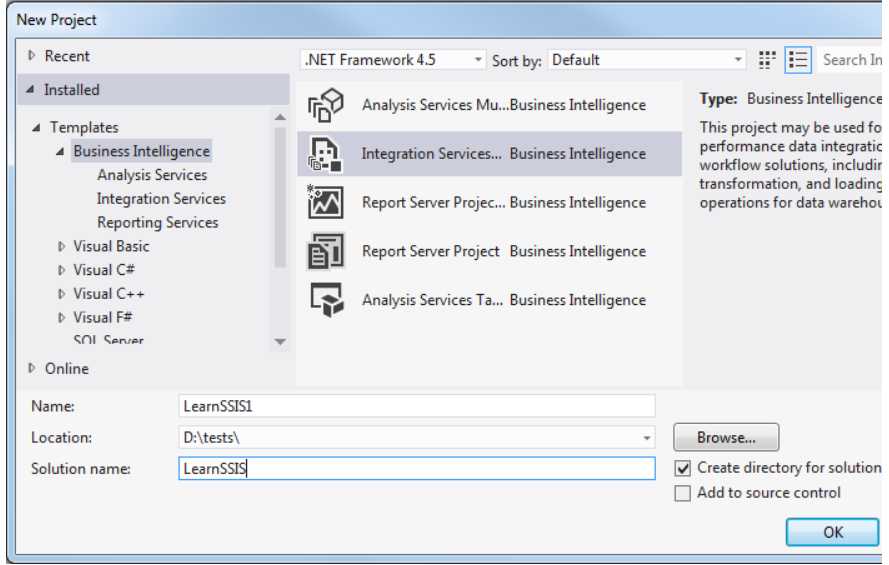Select the 'Analysis Services Mu...' row text

pos(435,105)
